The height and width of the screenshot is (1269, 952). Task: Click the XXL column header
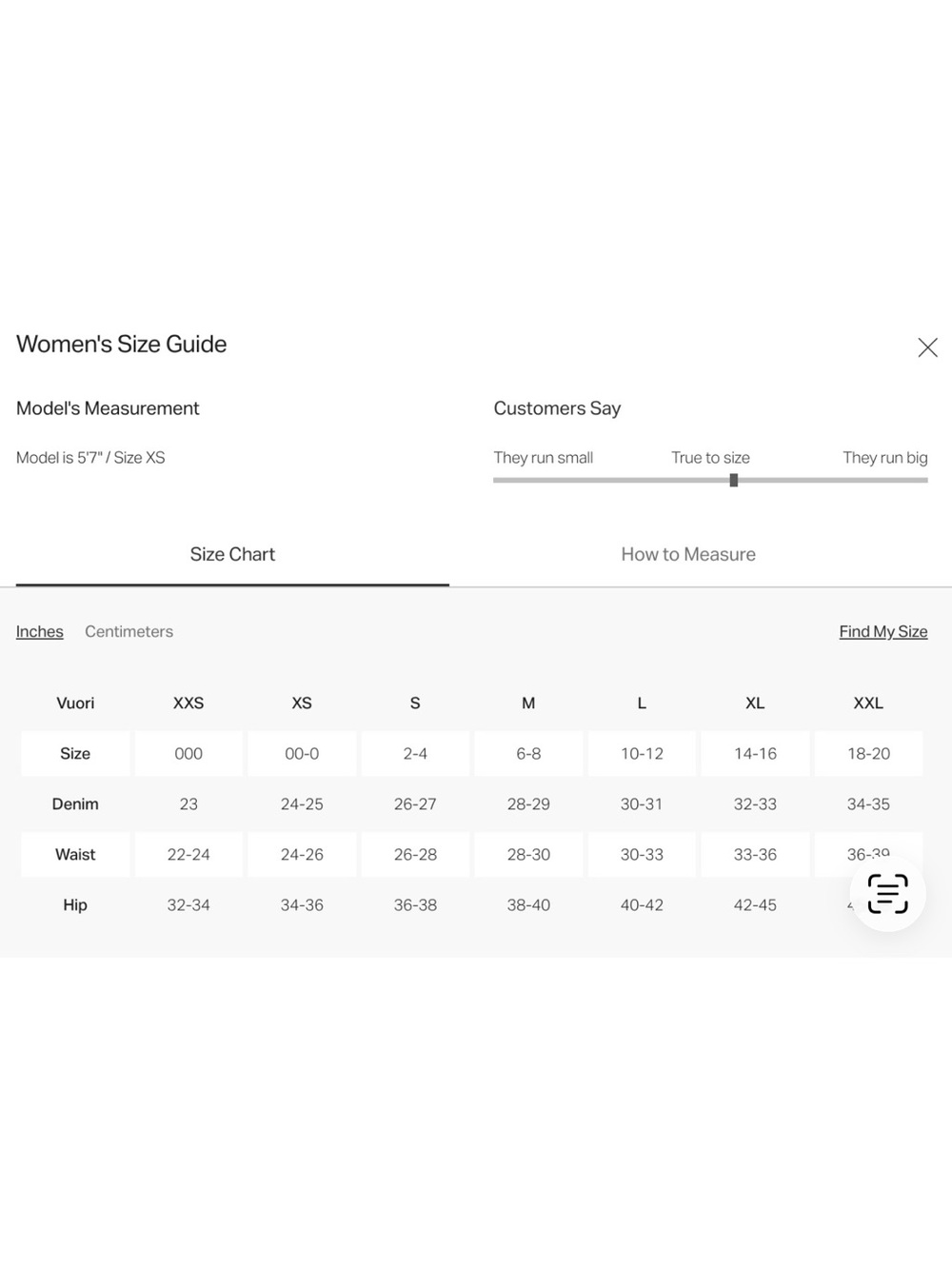click(868, 703)
